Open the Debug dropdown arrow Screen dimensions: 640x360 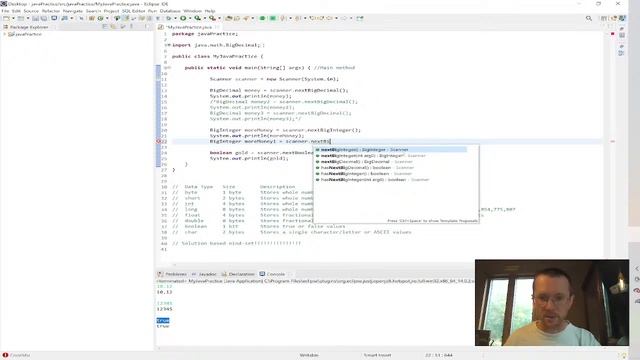(x=175, y=18)
